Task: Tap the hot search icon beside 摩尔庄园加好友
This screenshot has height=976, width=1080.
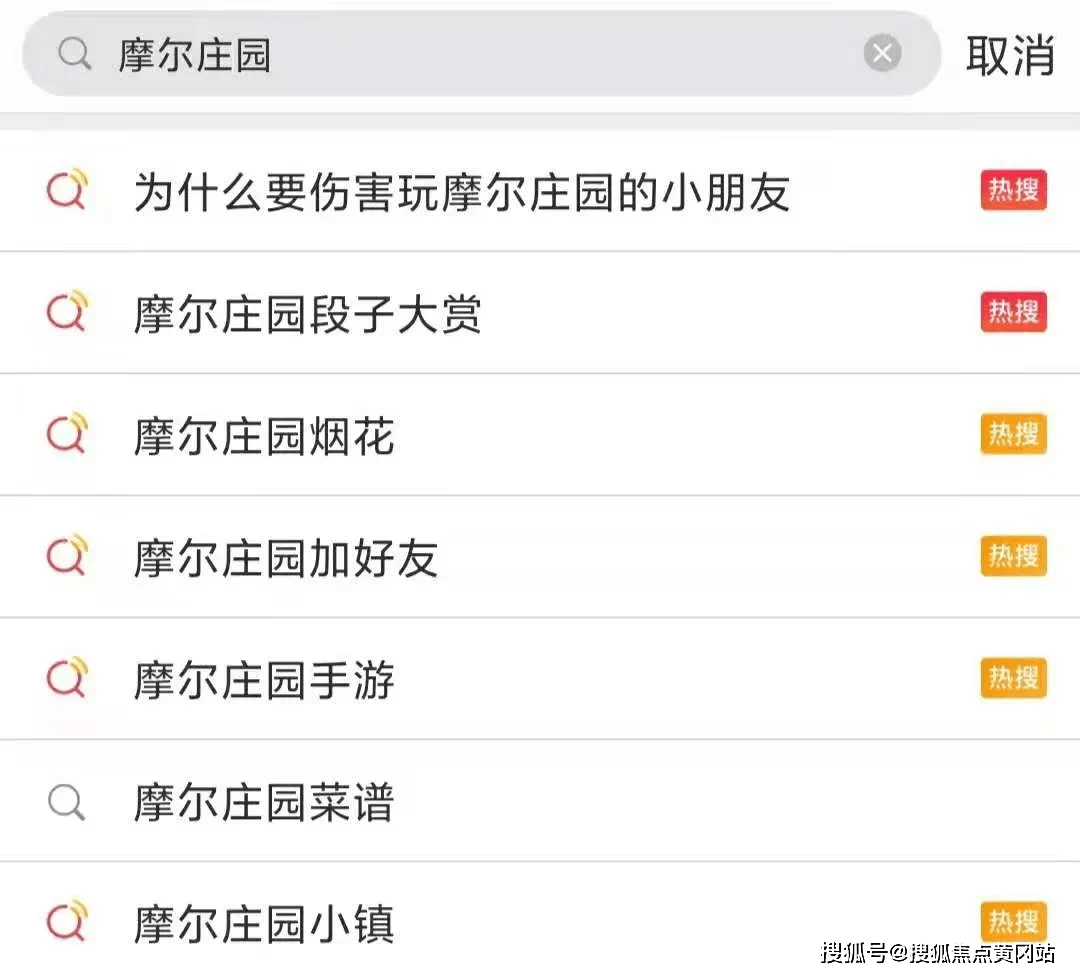Action: [x=68, y=556]
